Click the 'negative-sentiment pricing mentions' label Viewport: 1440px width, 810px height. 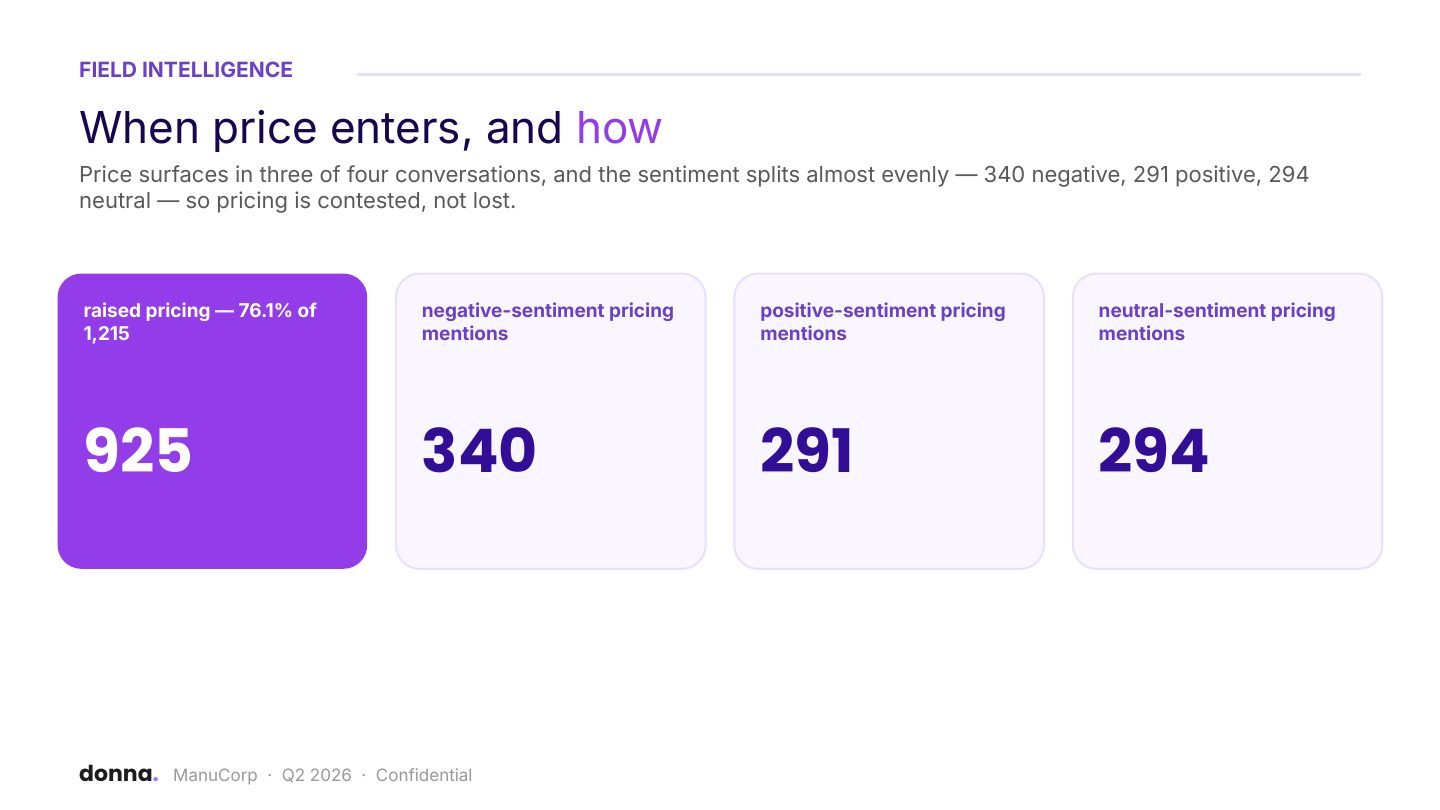pyautogui.click(x=548, y=322)
